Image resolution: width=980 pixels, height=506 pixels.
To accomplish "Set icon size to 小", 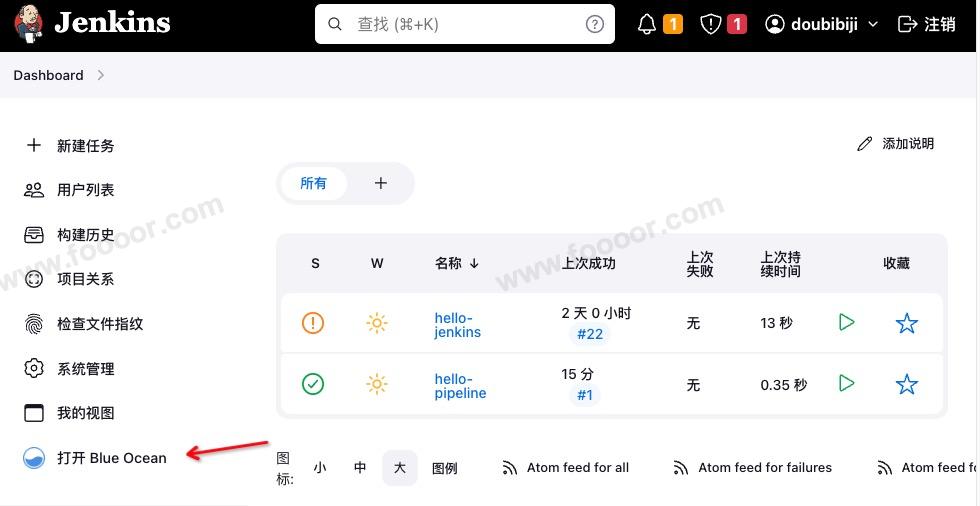I will pyautogui.click(x=320, y=468).
